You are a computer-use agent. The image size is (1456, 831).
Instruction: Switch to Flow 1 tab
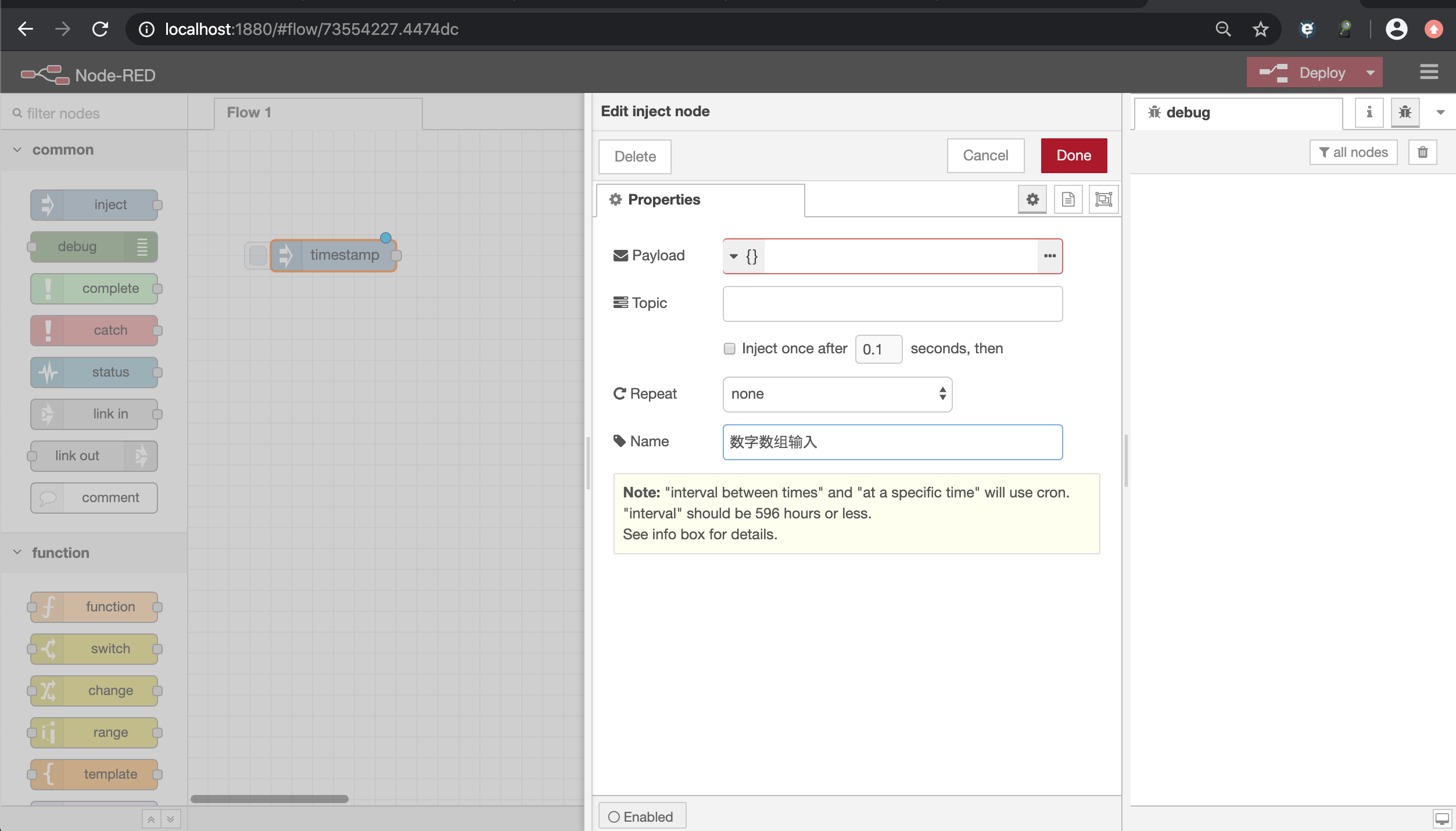[318, 113]
